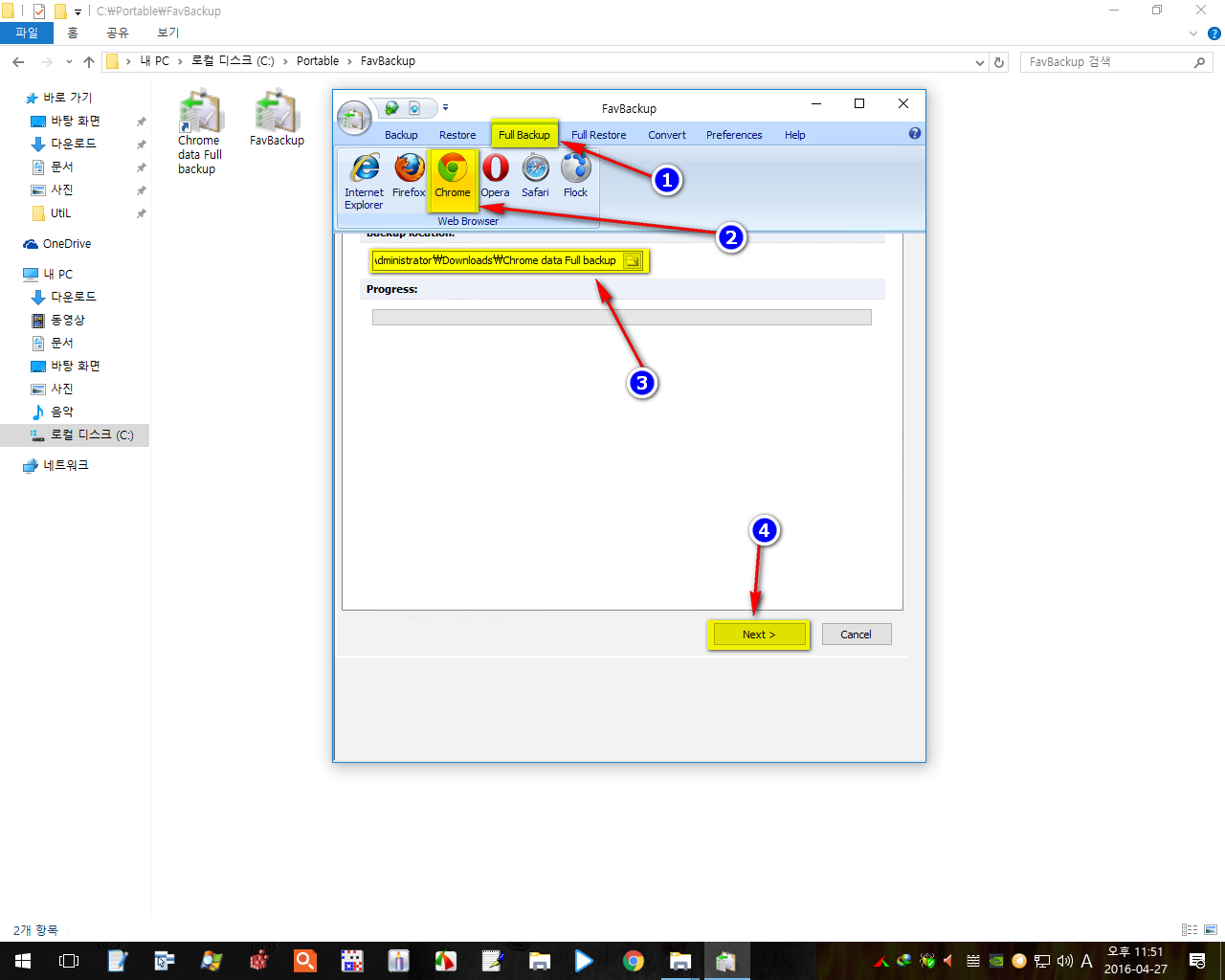Screen dimensions: 1225x980
Task: Click the backup location path field
Action: point(498,260)
